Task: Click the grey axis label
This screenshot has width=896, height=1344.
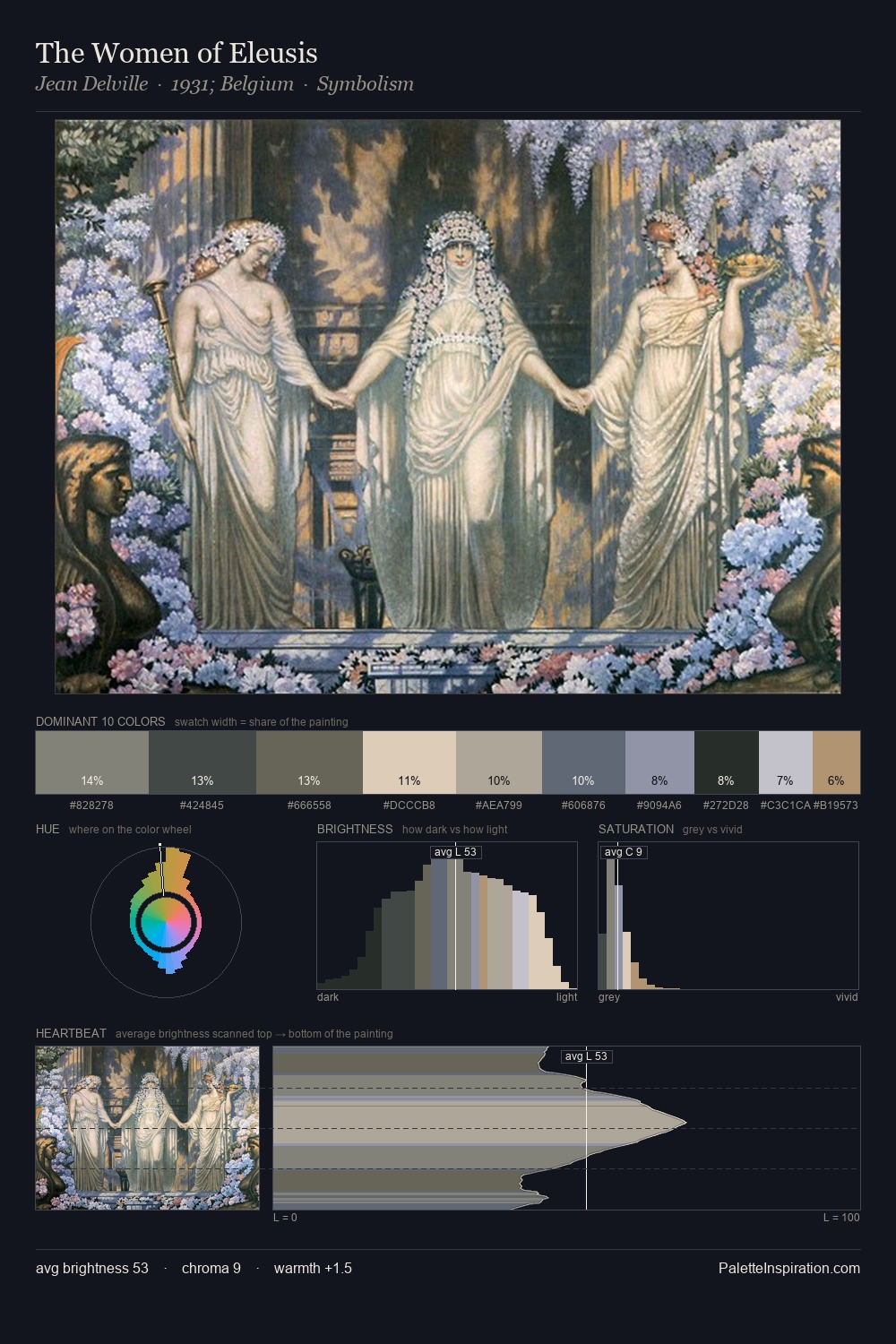Action: pyautogui.click(x=609, y=997)
